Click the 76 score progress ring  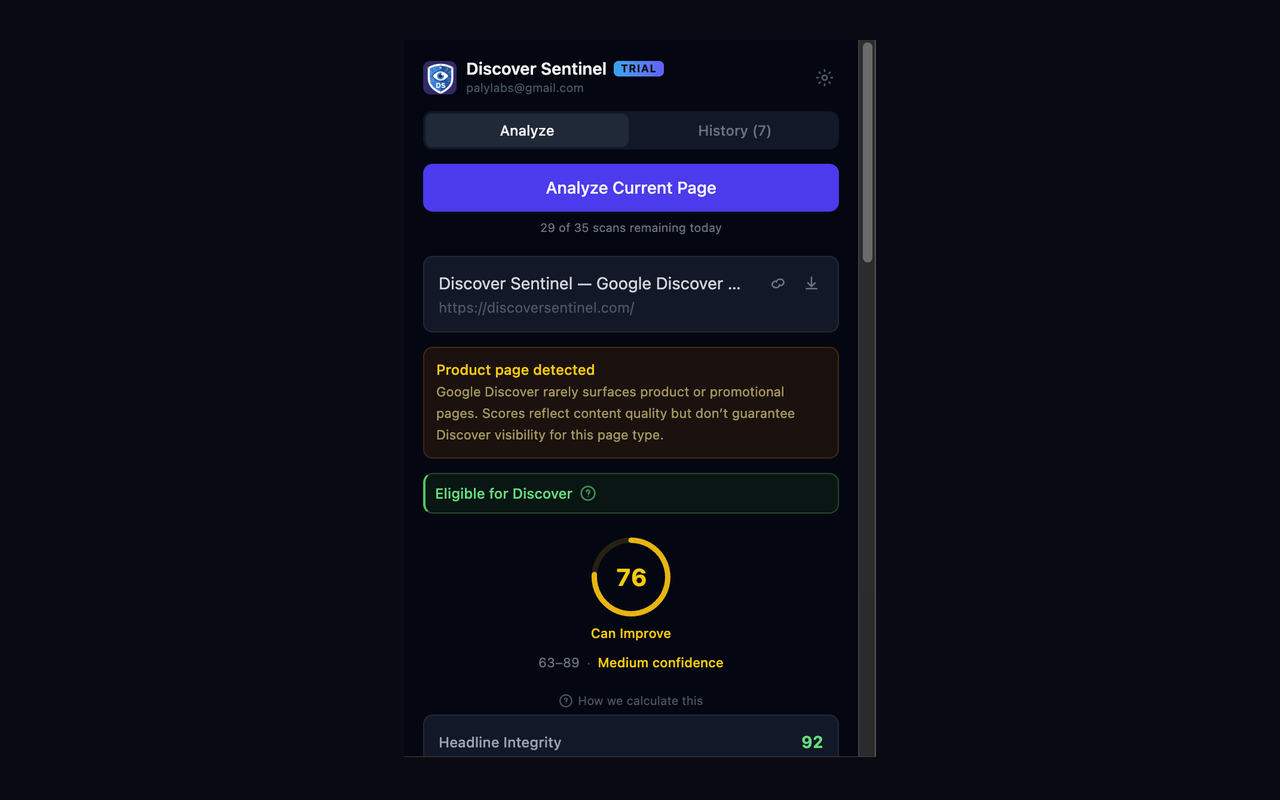pos(631,577)
